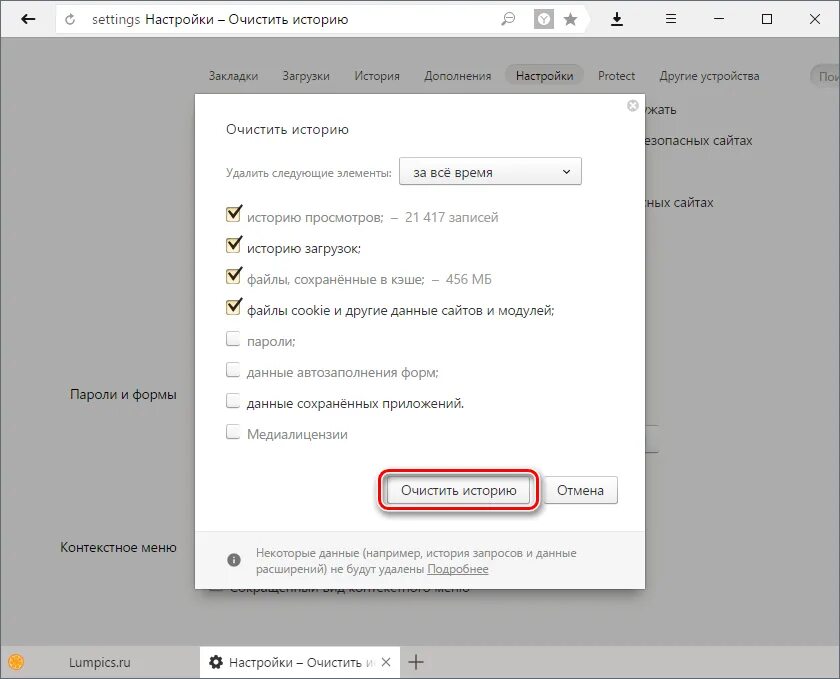Reload the page with refresh icon

click(70, 20)
